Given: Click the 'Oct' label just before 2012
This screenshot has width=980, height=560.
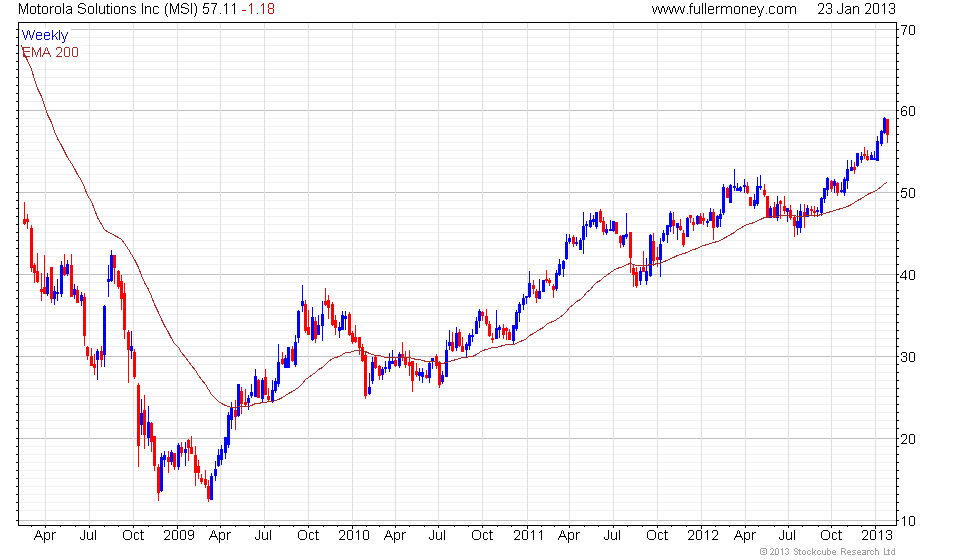Looking at the screenshot, I should pyautogui.click(x=657, y=536).
